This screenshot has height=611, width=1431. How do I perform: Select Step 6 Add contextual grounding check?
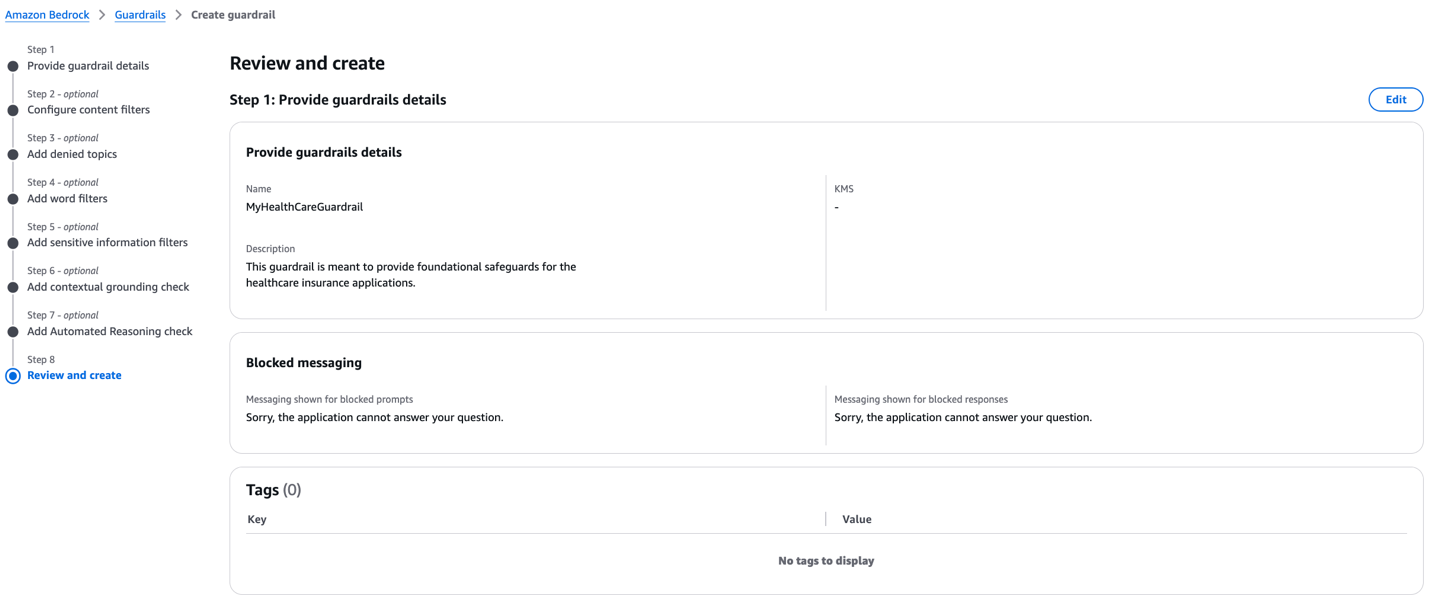coord(108,286)
